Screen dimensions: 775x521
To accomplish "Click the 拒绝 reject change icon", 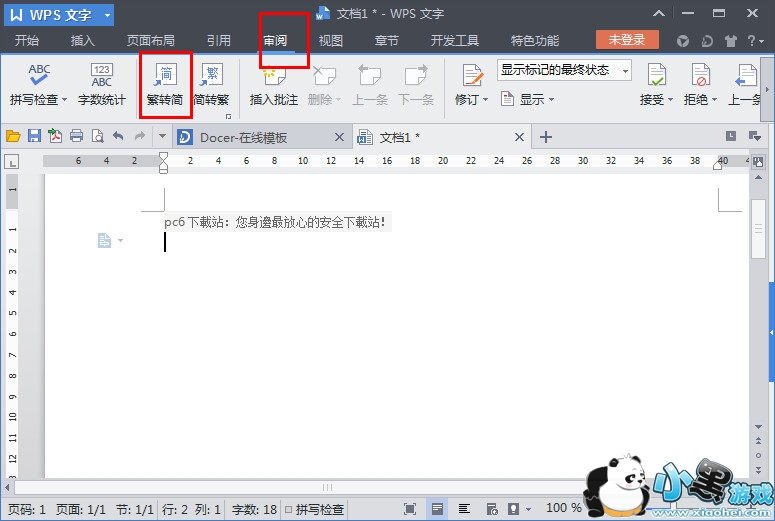I will point(700,75).
